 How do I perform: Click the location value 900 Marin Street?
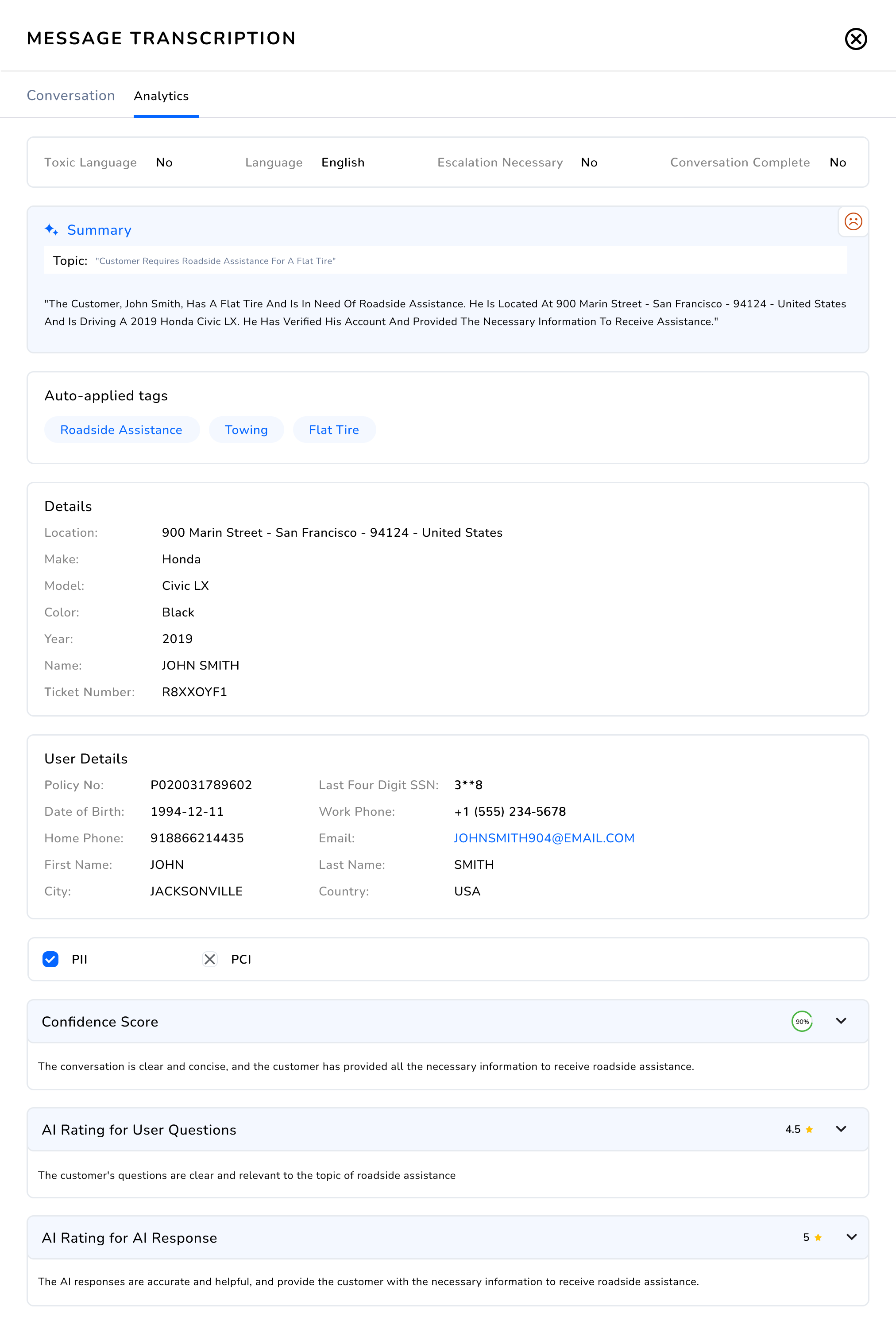click(332, 532)
